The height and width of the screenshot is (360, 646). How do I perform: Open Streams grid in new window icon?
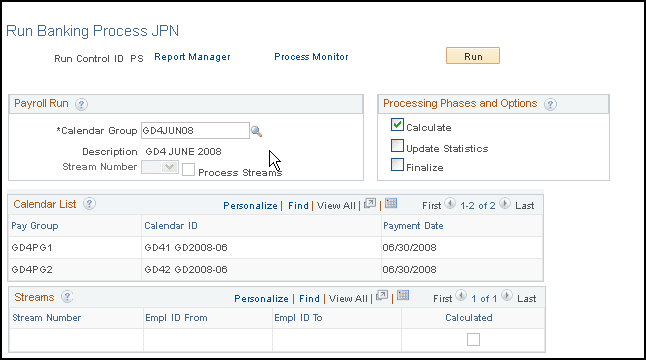(x=382, y=296)
